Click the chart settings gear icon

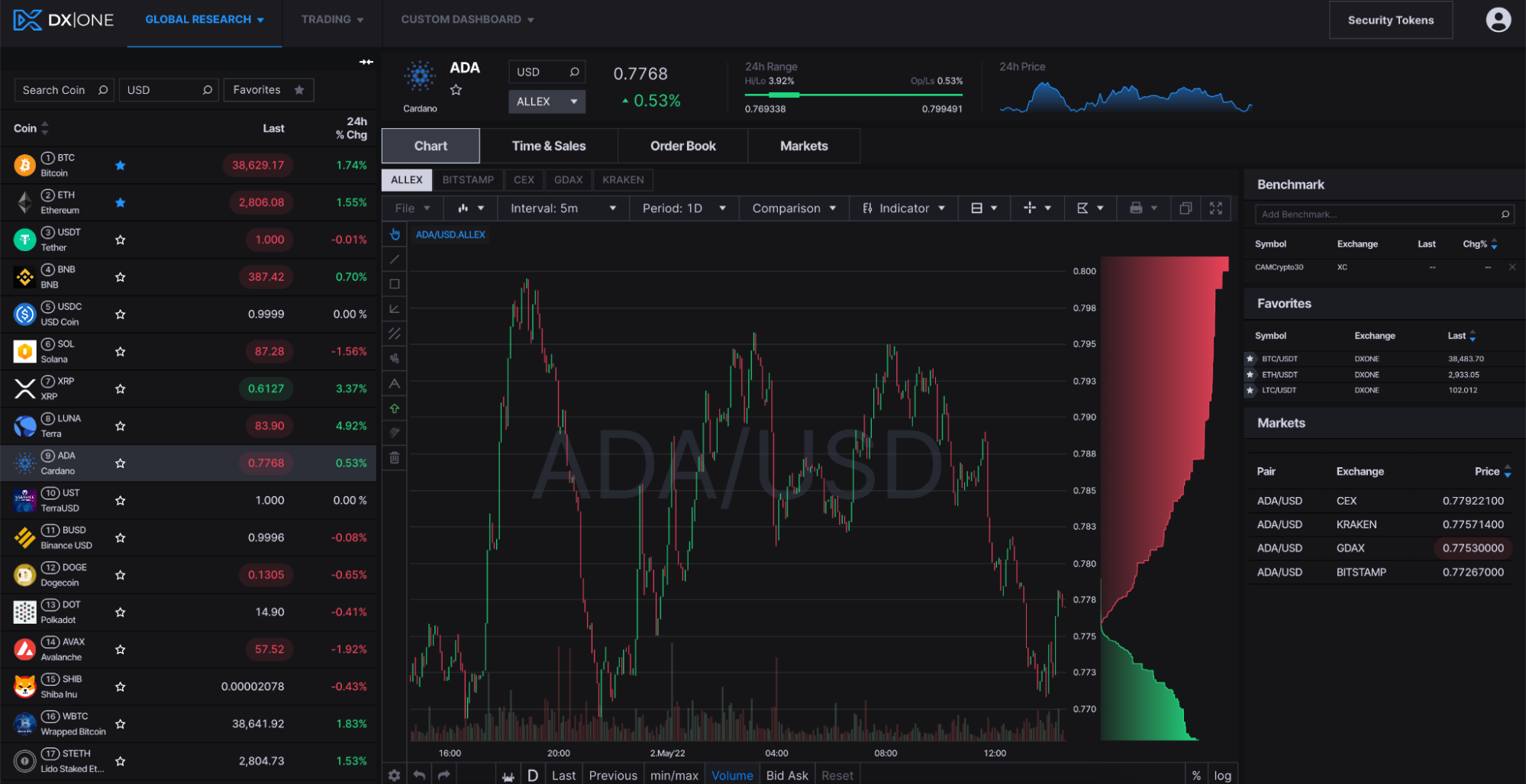click(394, 775)
